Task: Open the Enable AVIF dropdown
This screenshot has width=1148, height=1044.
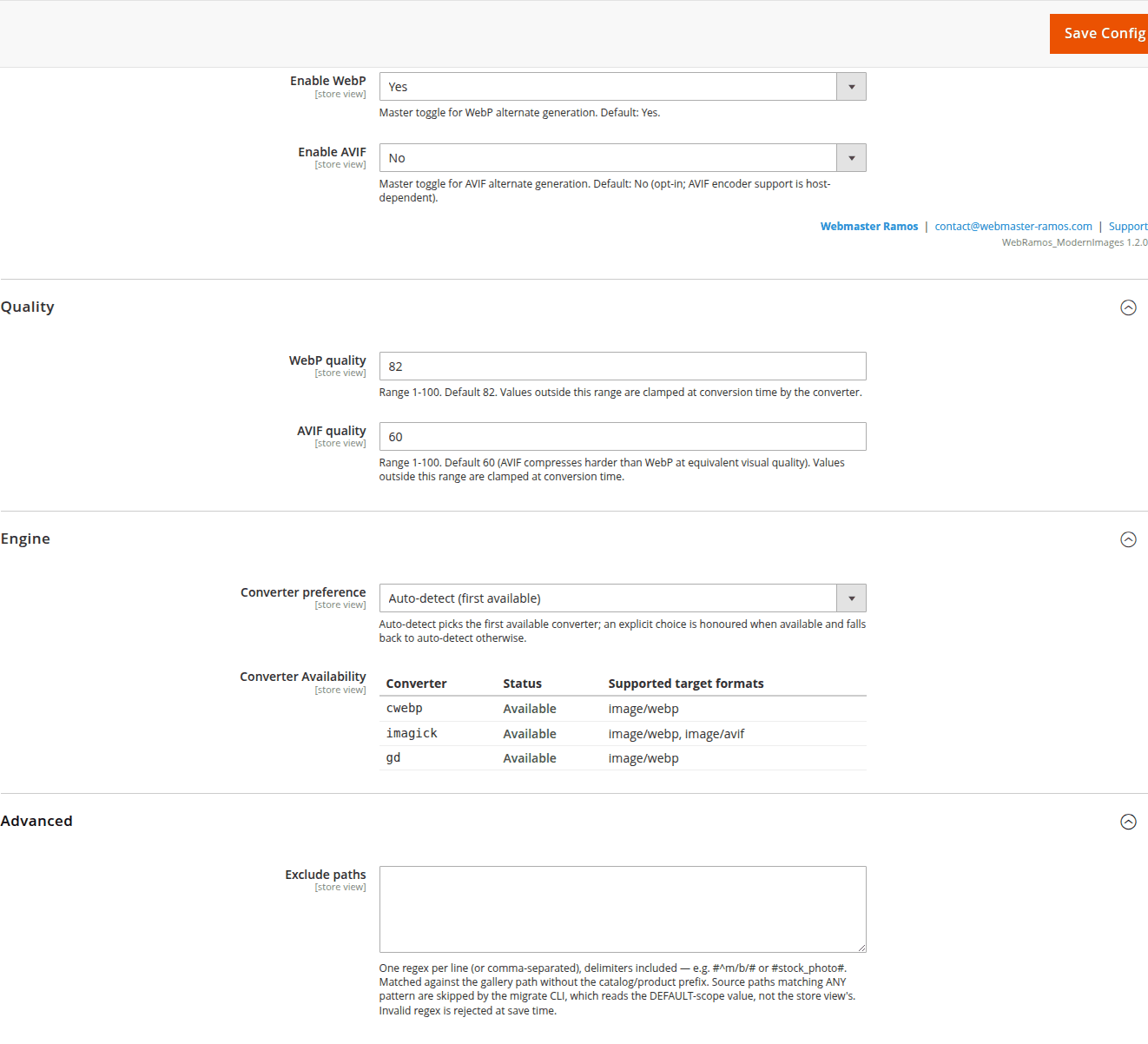Action: click(x=623, y=158)
